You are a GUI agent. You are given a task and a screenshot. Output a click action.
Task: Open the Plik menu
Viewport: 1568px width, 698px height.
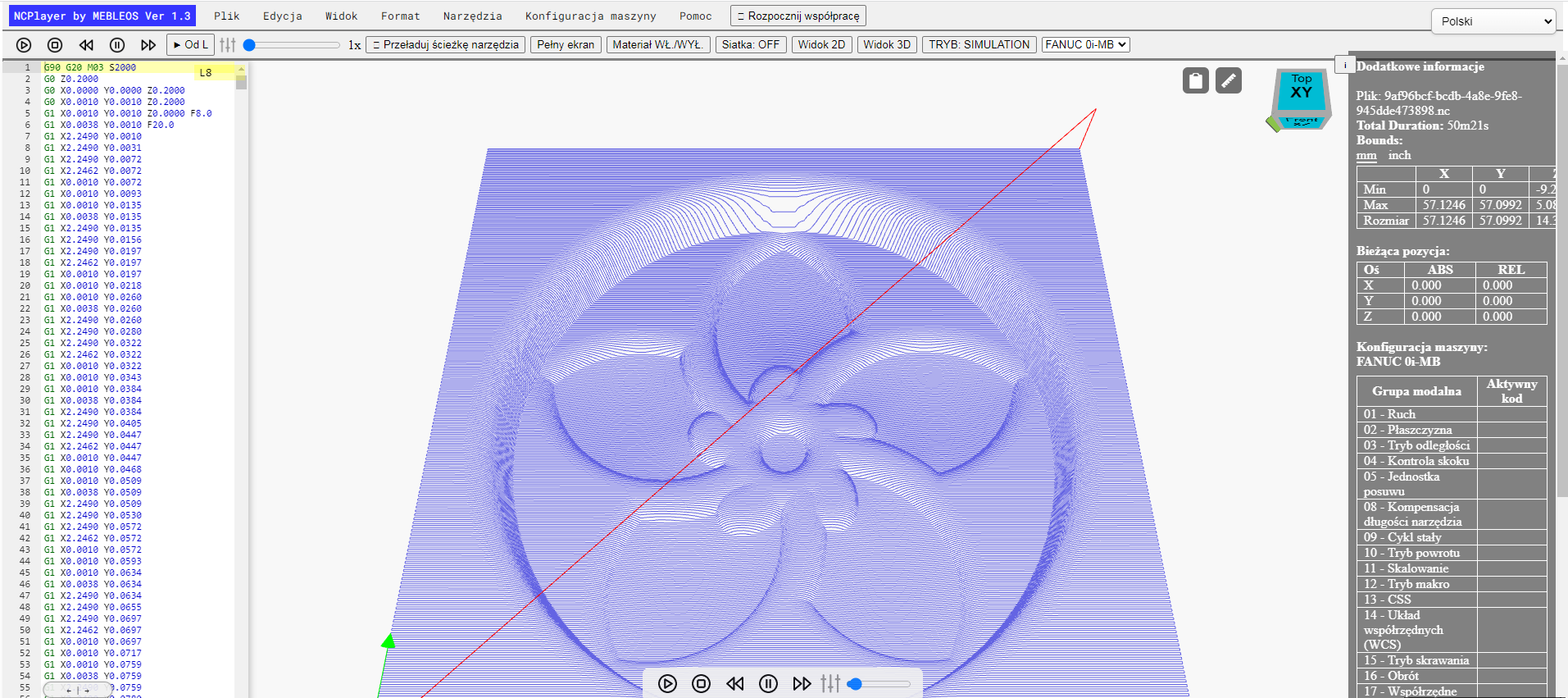click(227, 16)
